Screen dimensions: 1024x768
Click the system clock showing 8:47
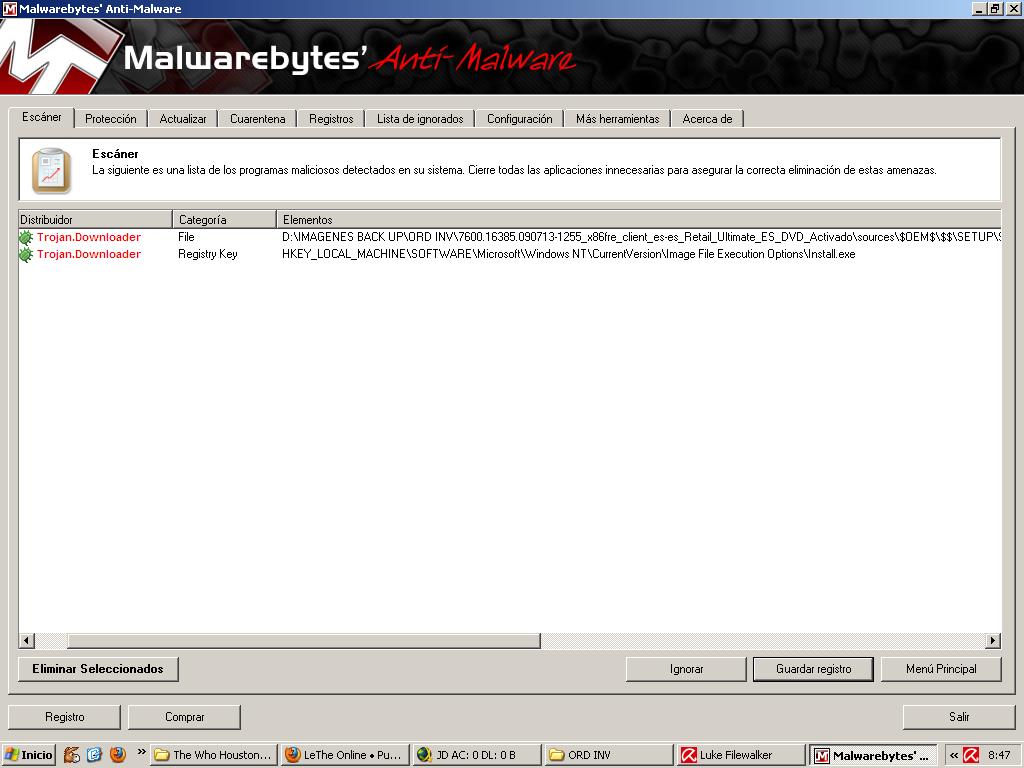pyautogui.click(x=999, y=755)
